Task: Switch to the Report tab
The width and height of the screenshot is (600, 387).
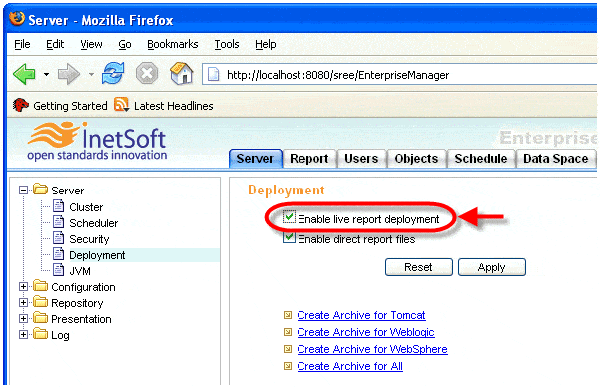Action: pyautogui.click(x=309, y=158)
